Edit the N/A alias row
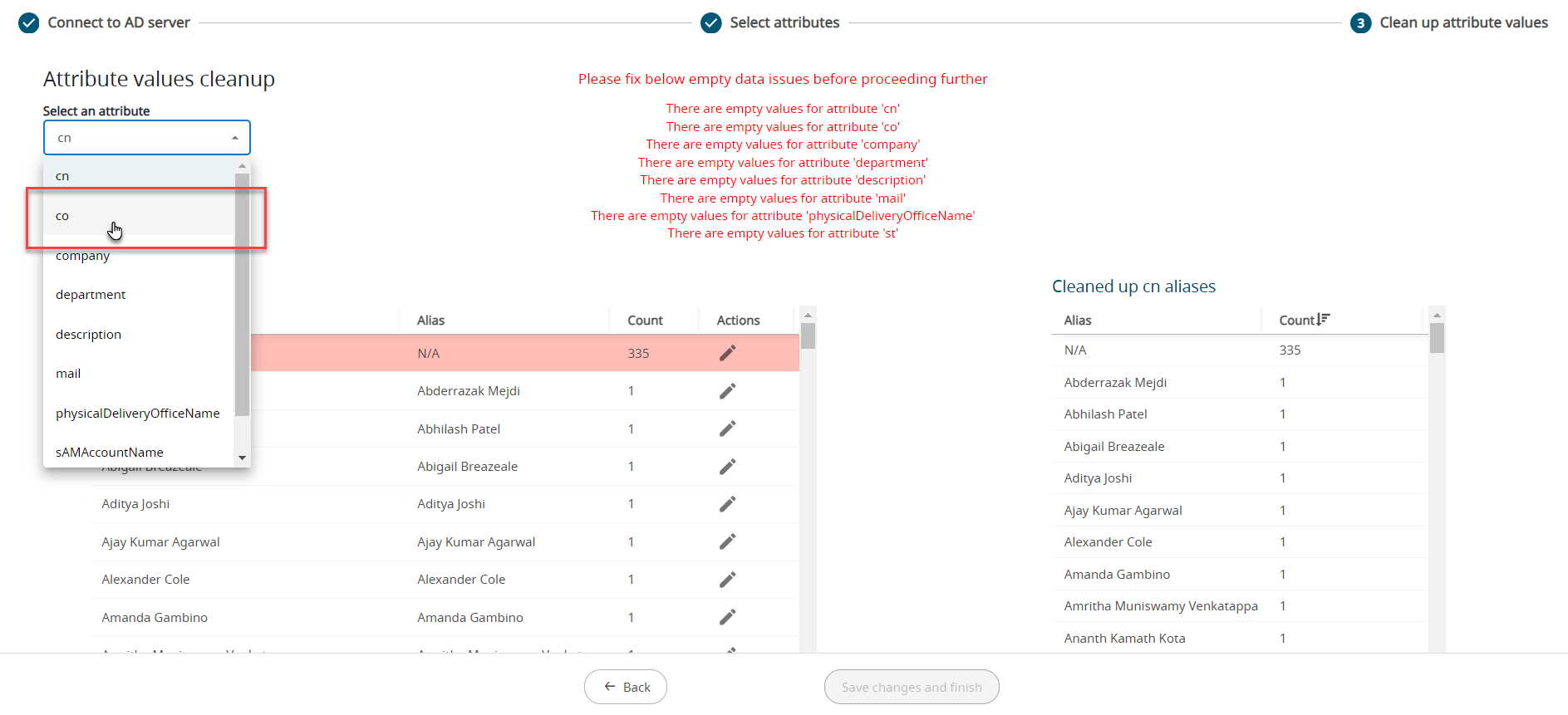This screenshot has width=1568, height=715. point(727,353)
